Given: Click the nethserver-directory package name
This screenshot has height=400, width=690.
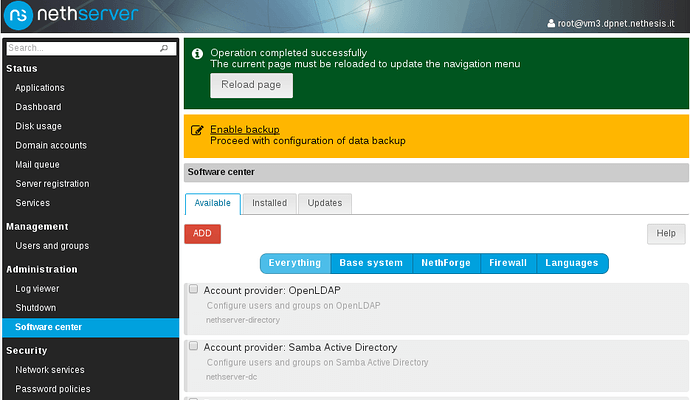Looking at the screenshot, I should click(242, 320).
